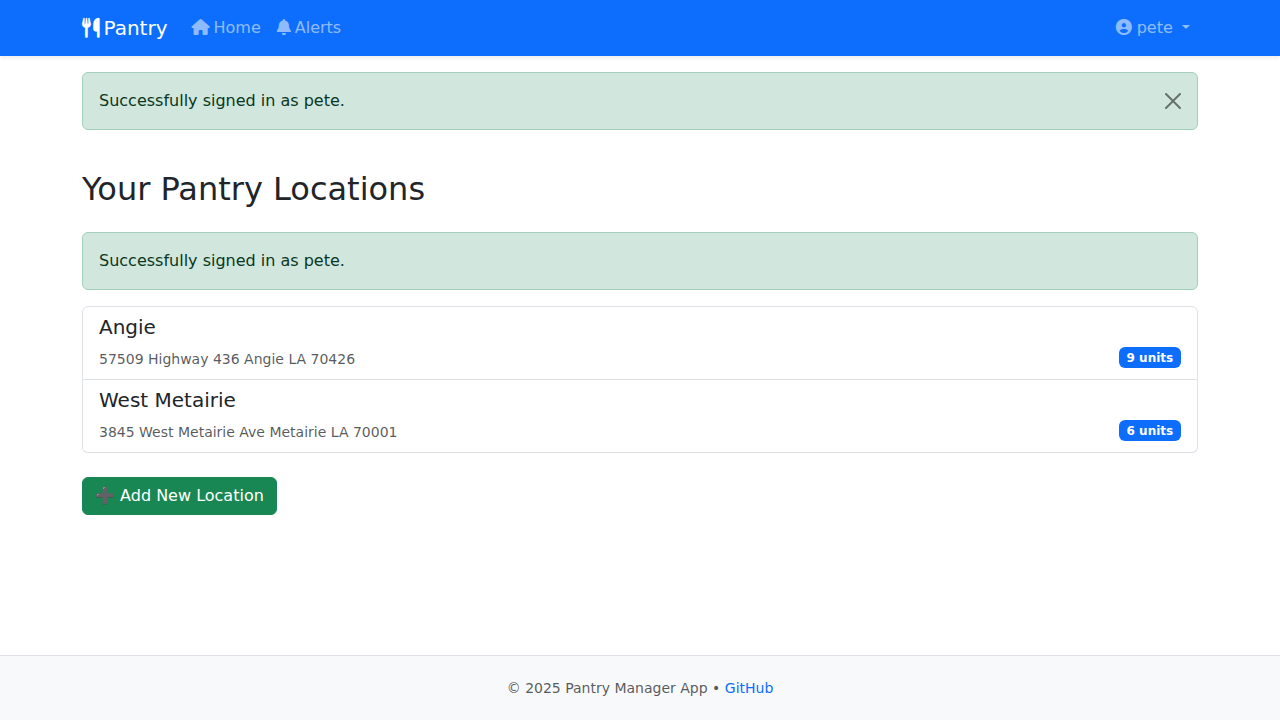
Task: Click the Your Pantry Locations heading
Action: (253, 189)
